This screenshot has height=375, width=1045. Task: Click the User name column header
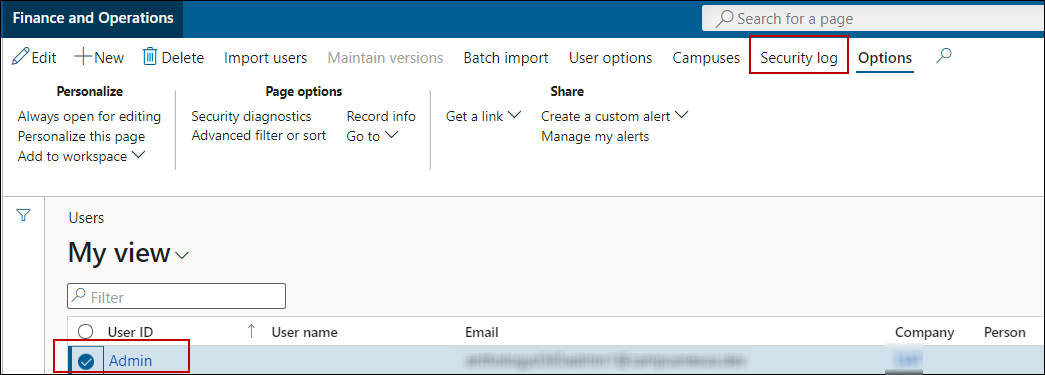pos(305,332)
